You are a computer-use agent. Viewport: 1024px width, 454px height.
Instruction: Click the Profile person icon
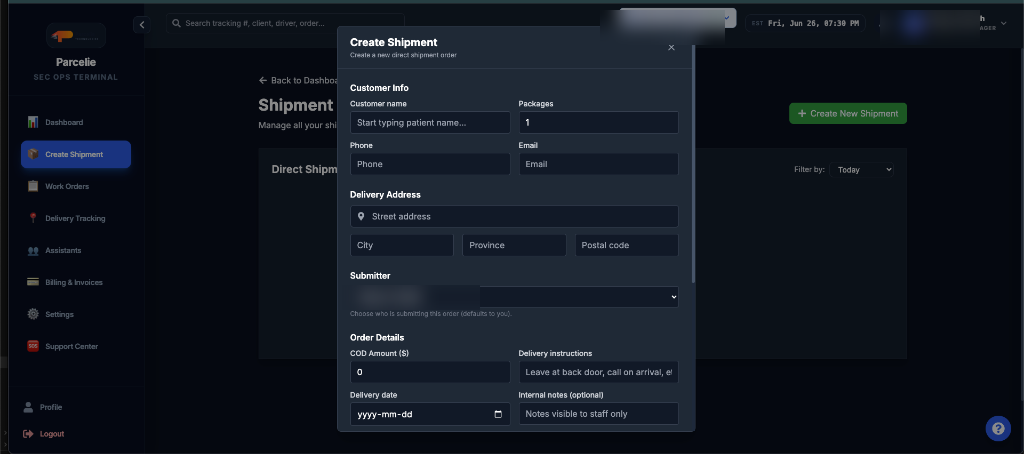tap(28, 407)
